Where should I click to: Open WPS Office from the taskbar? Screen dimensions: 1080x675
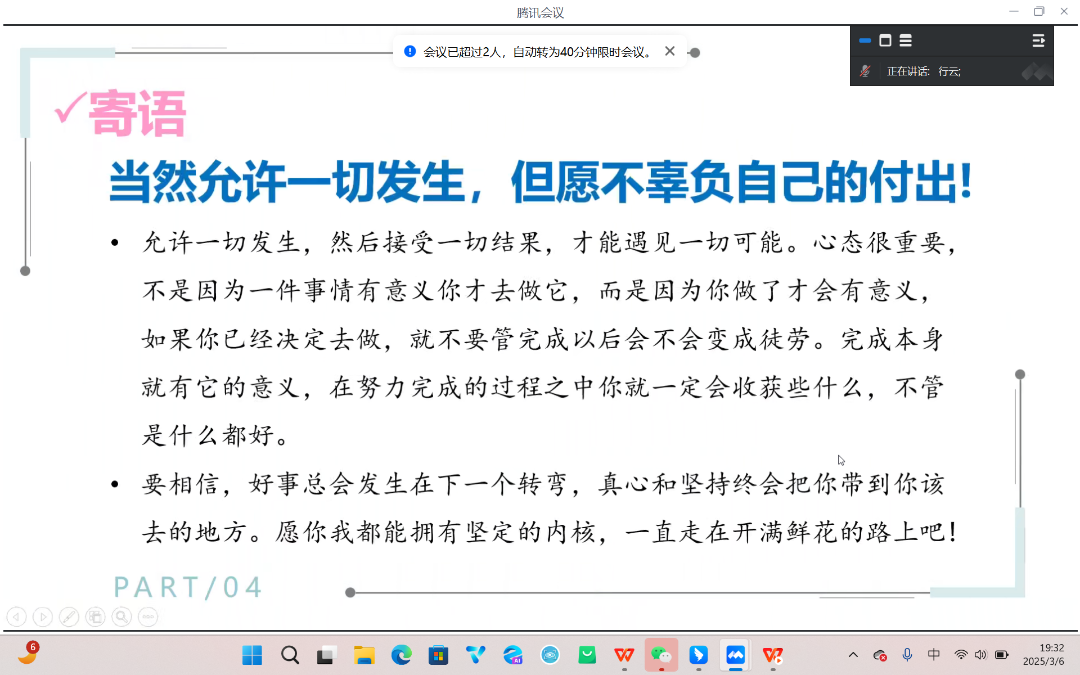[x=624, y=655]
